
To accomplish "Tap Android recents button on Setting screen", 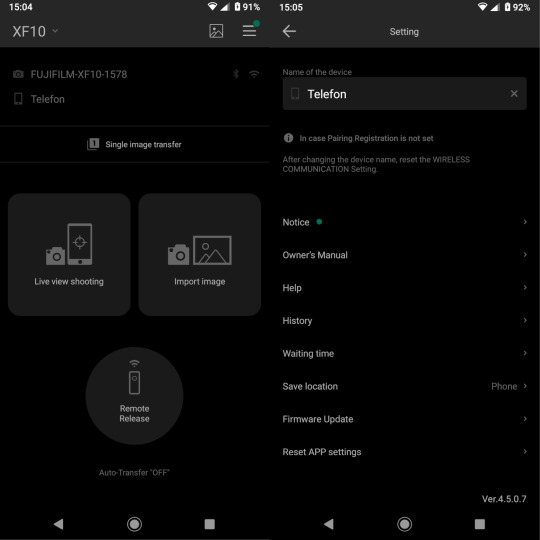I will click(x=480, y=524).
